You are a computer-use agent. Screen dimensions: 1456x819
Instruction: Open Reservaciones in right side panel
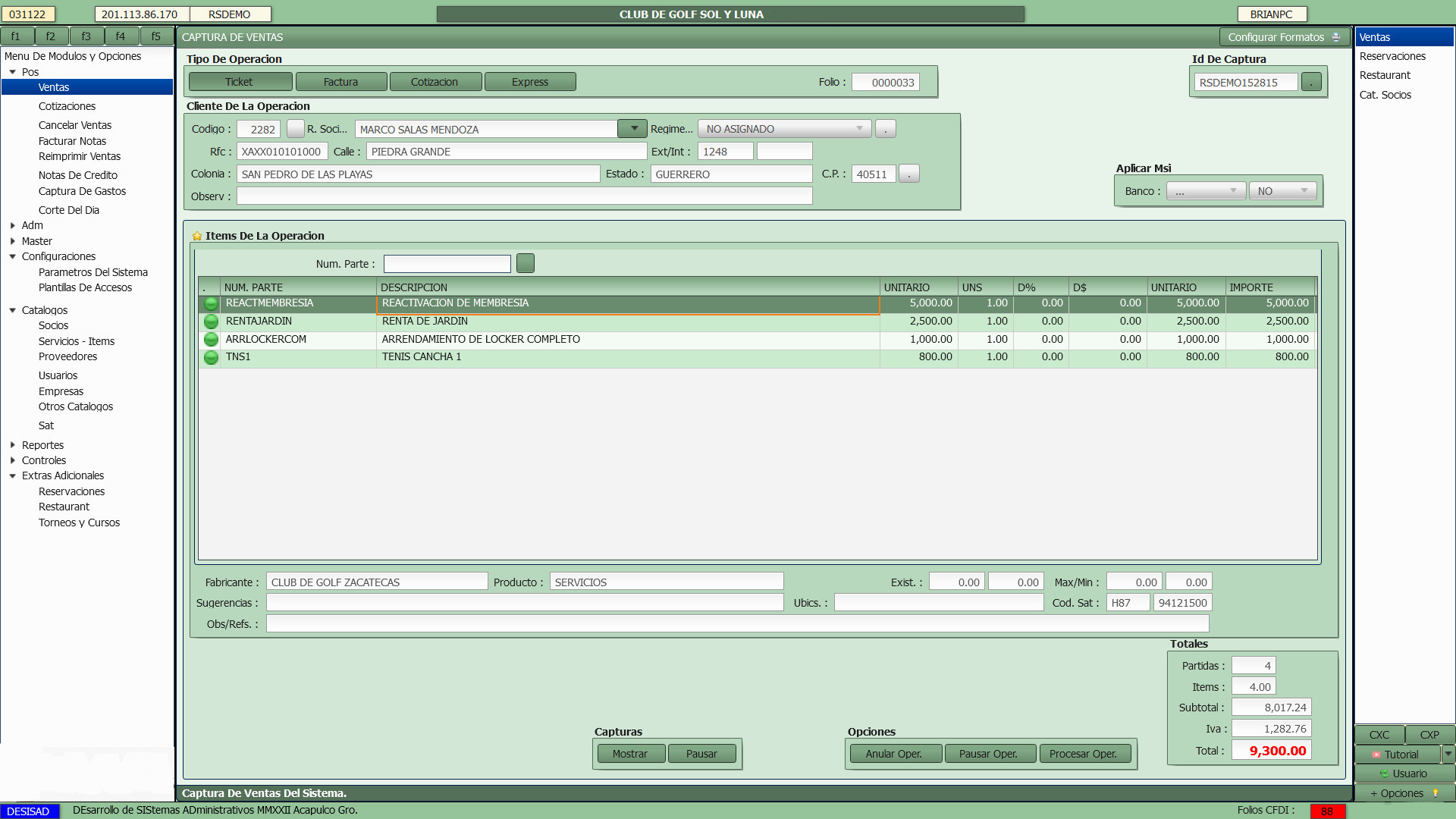point(1392,56)
